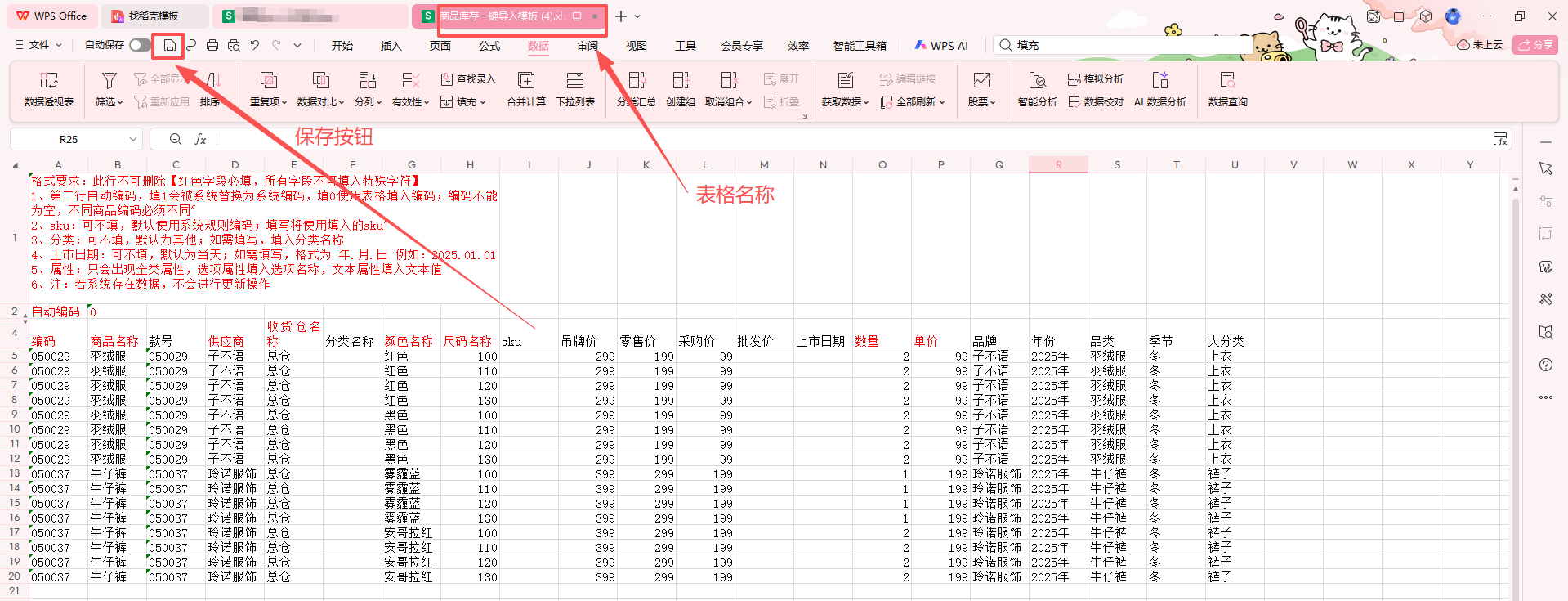This screenshot has width=1568, height=601.
Task: Click the 有效性 data validation icon
Action: coord(410,80)
